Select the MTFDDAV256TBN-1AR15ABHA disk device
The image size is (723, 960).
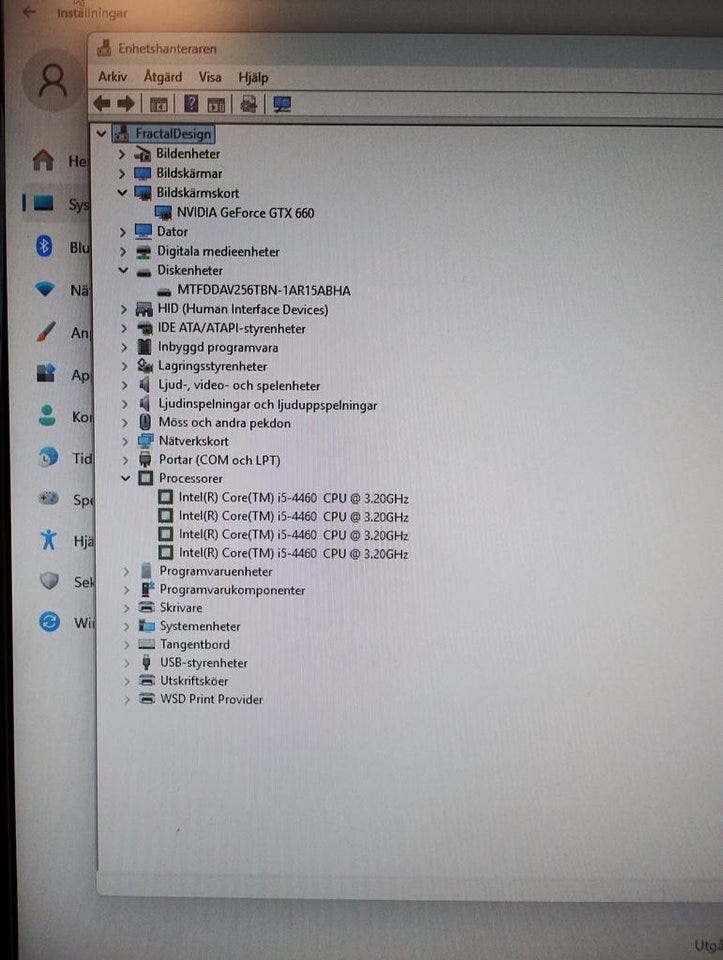coord(264,290)
